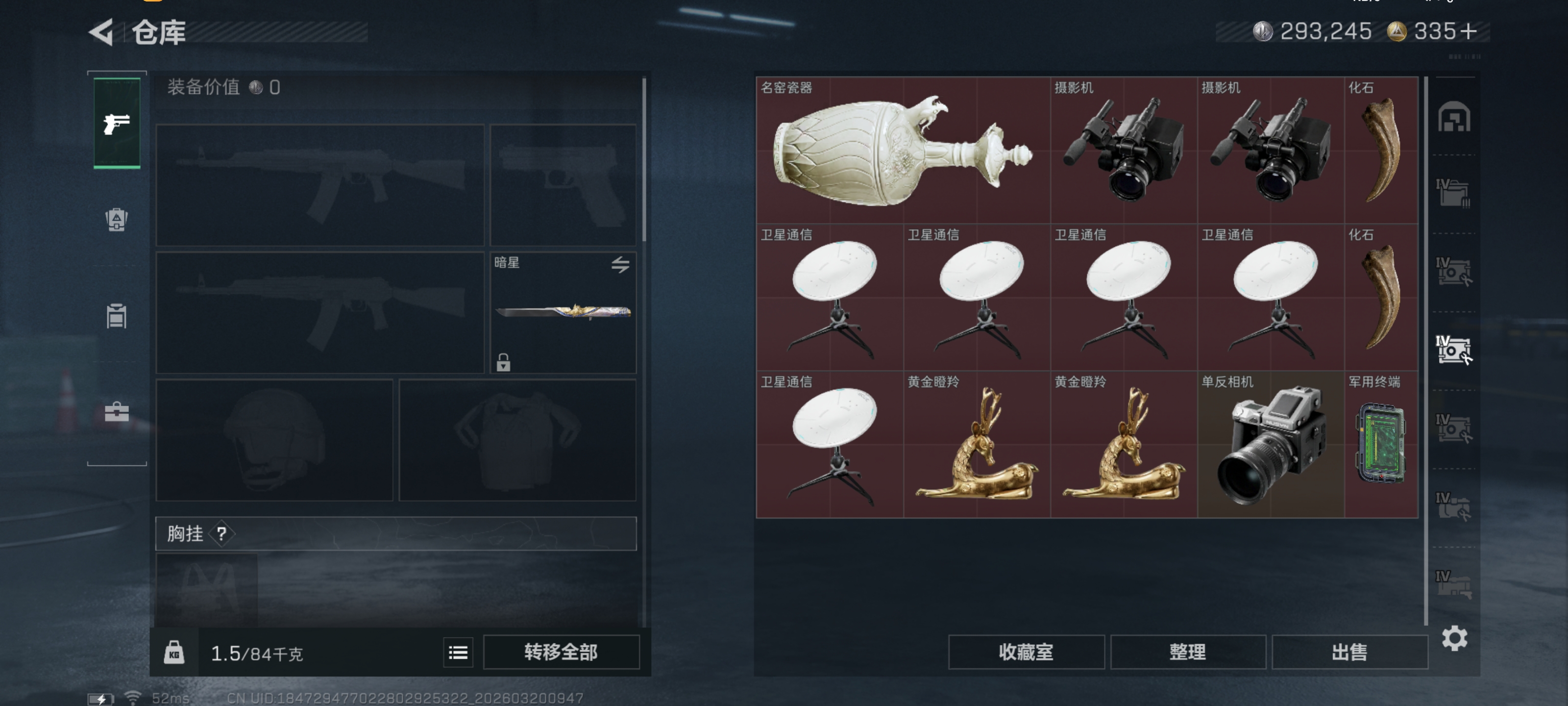Select the weapons pistol tab icon
Screen dimensions: 1568x706
pyautogui.click(x=116, y=124)
